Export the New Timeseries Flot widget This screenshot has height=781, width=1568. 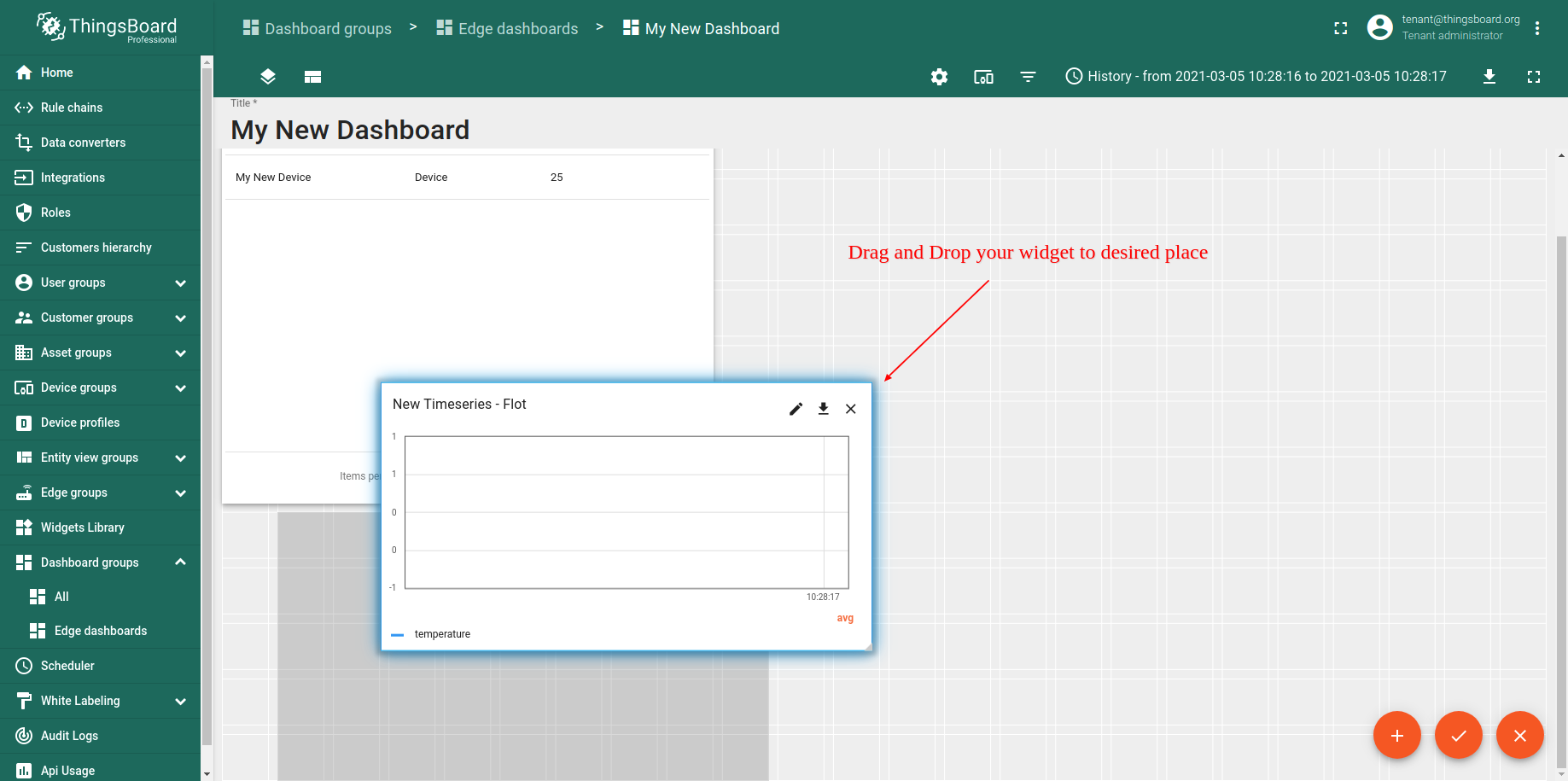[x=823, y=409]
